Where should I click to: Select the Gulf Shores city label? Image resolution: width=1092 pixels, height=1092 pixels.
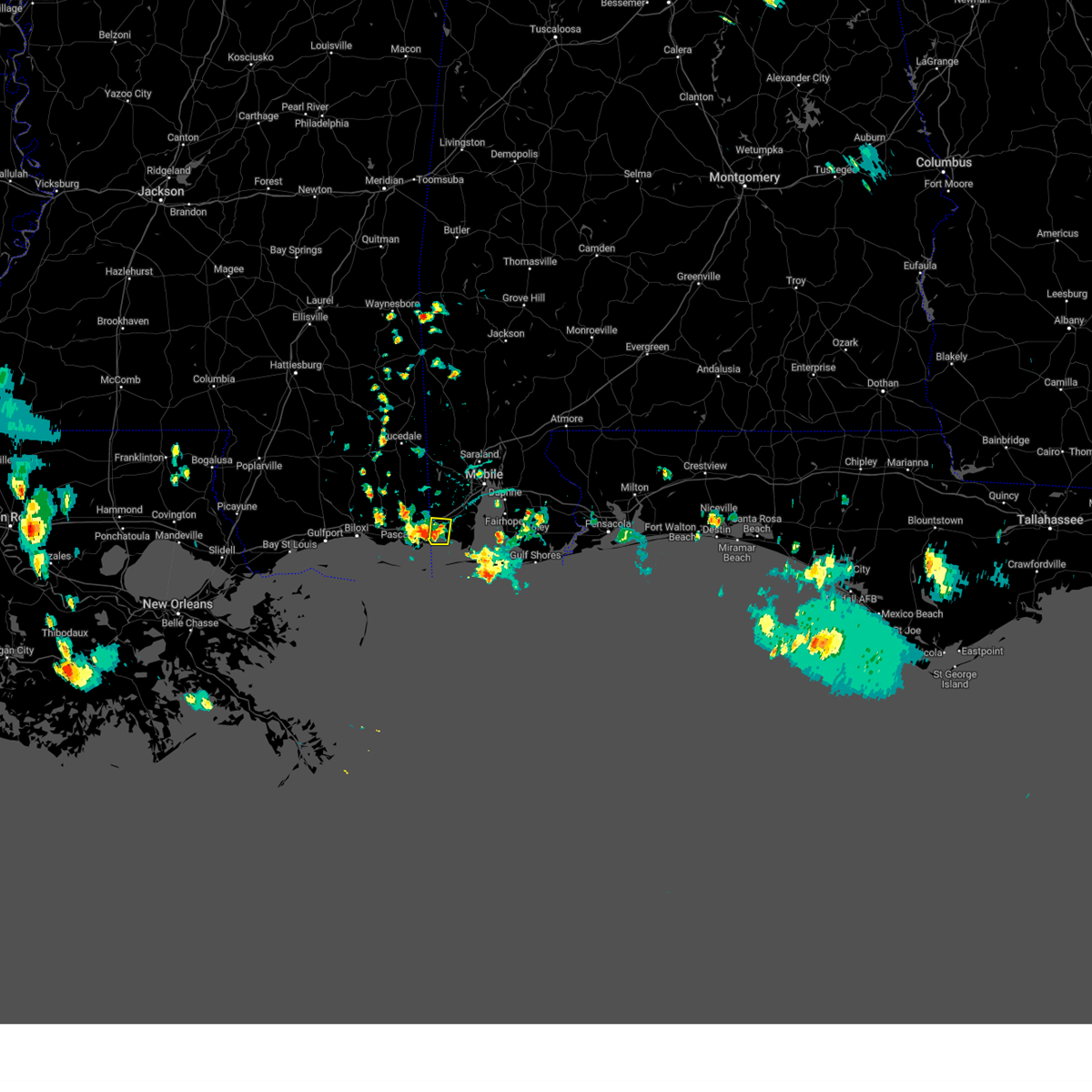tap(535, 555)
